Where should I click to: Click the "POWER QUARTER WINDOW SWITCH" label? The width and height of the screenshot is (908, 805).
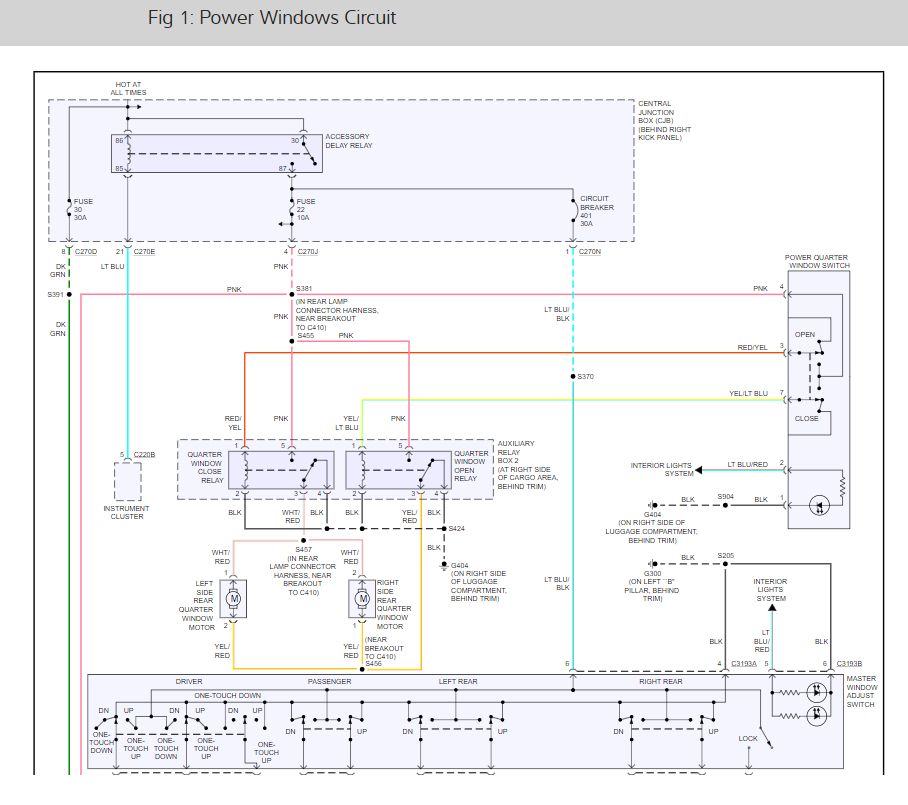[x=818, y=261]
